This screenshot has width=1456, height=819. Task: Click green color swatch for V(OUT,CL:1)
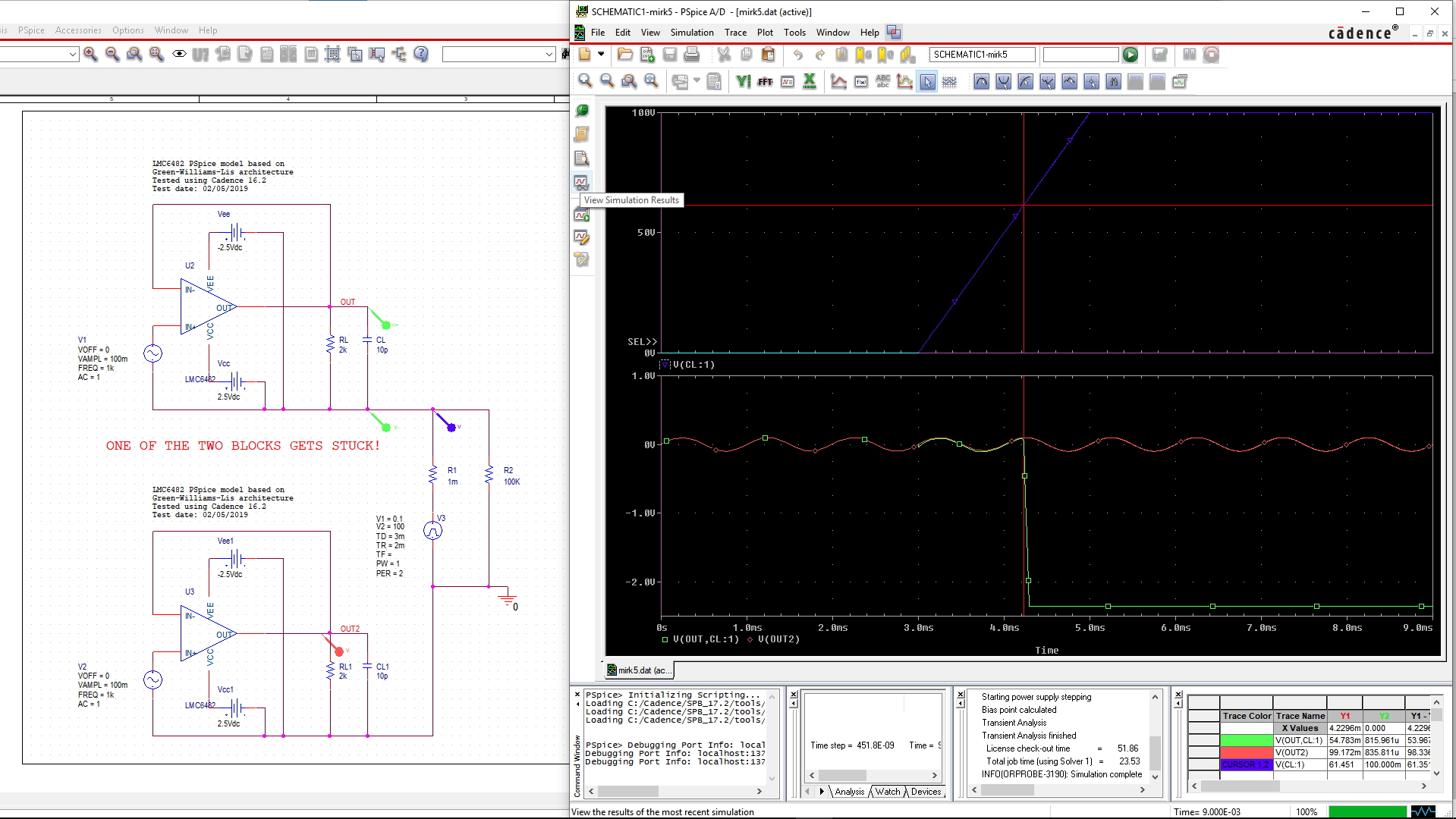click(1246, 740)
